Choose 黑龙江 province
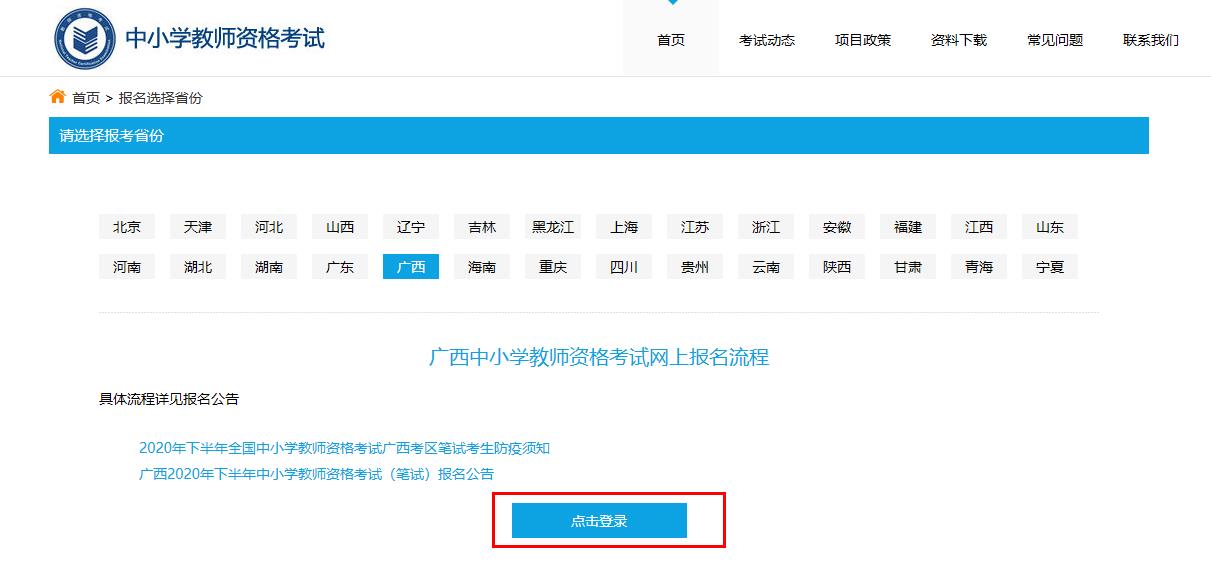The image size is (1211, 562). (553, 227)
